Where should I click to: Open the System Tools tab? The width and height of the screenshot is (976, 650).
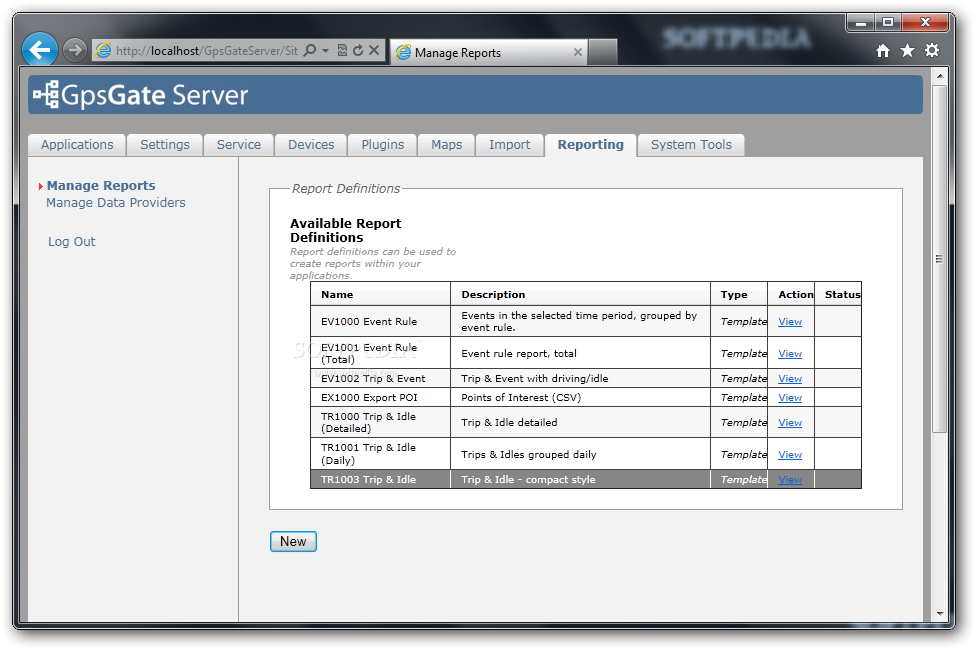tap(692, 144)
